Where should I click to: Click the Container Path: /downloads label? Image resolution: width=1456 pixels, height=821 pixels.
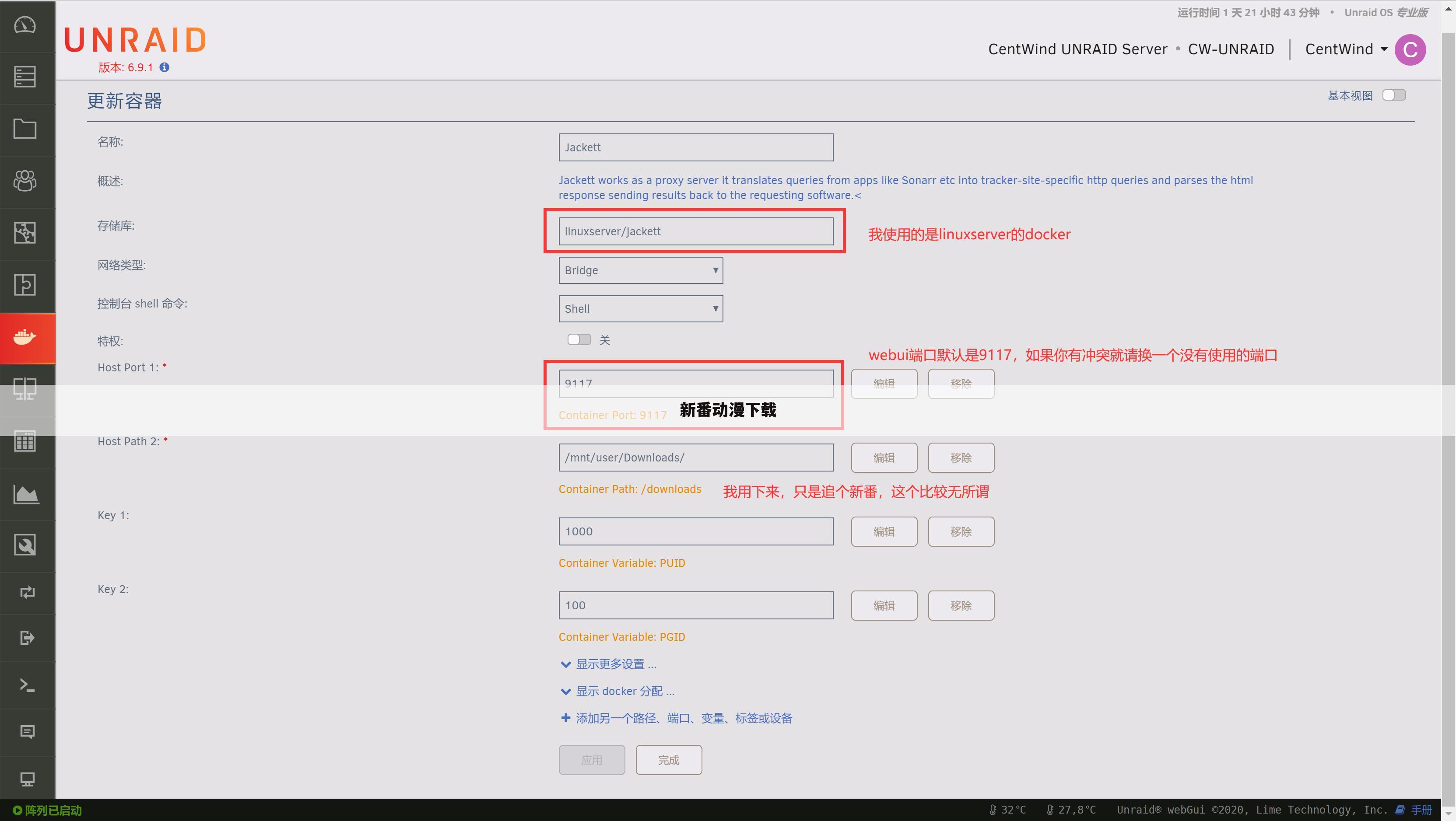coord(630,489)
